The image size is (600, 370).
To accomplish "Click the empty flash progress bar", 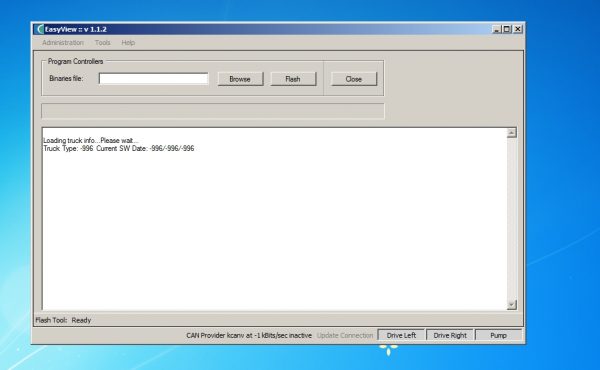I will pos(213,111).
